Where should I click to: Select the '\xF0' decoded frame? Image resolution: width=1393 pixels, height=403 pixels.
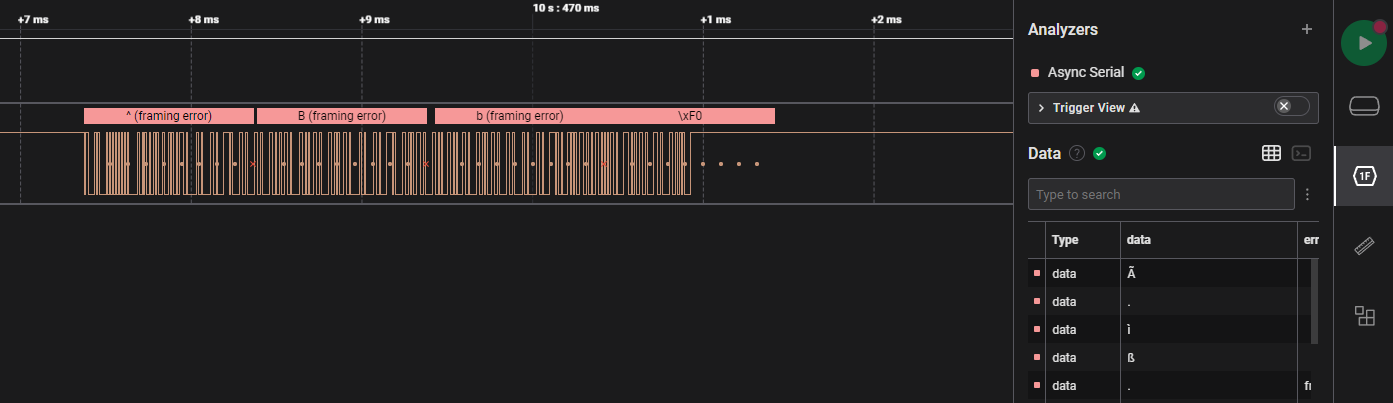click(690, 116)
